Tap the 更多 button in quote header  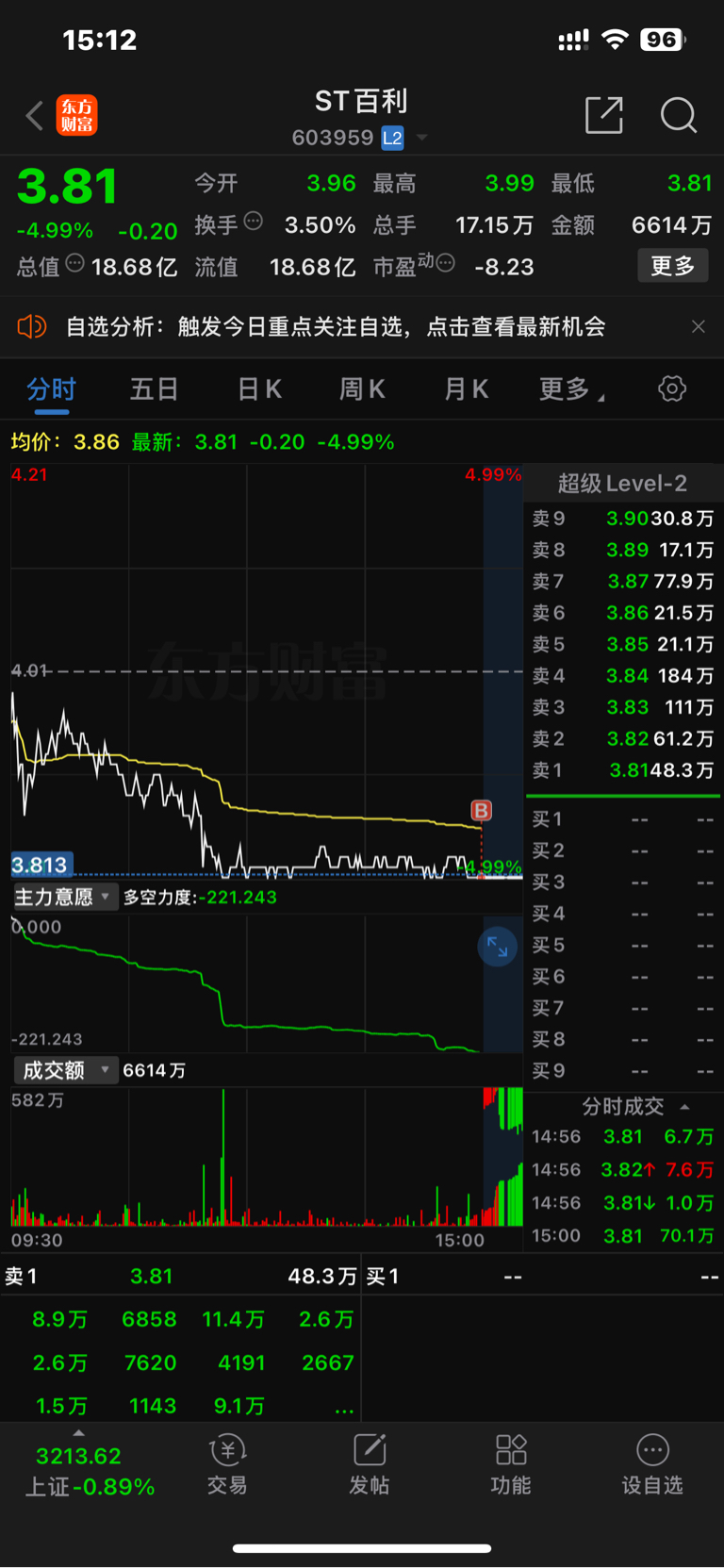click(672, 266)
